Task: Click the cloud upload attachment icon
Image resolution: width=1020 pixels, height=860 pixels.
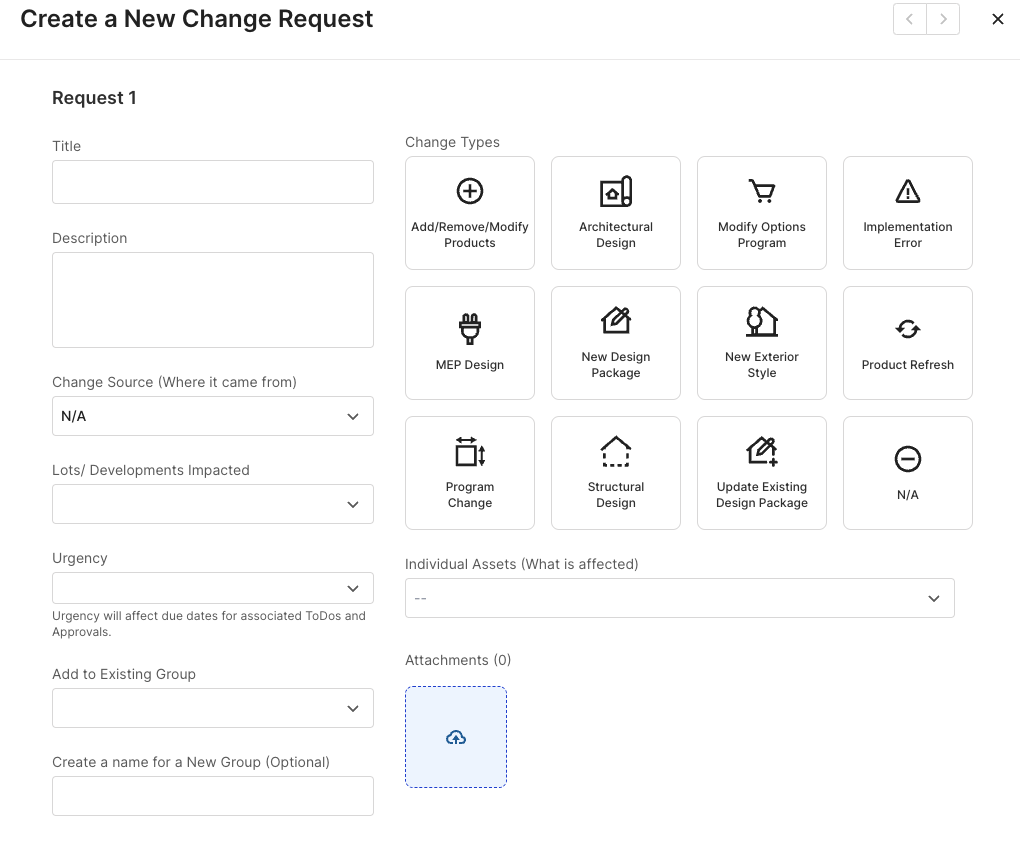Action: click(x=456, y=737)
